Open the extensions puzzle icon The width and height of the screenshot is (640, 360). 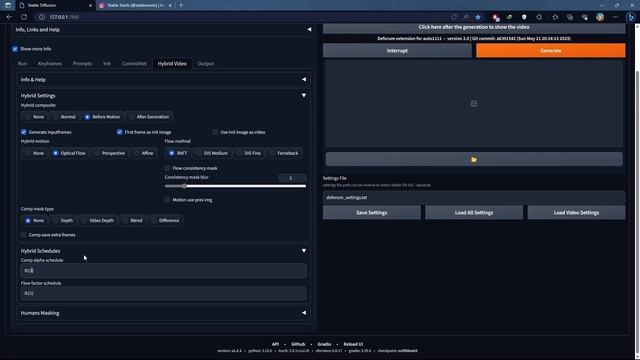[x=539, y=17]
